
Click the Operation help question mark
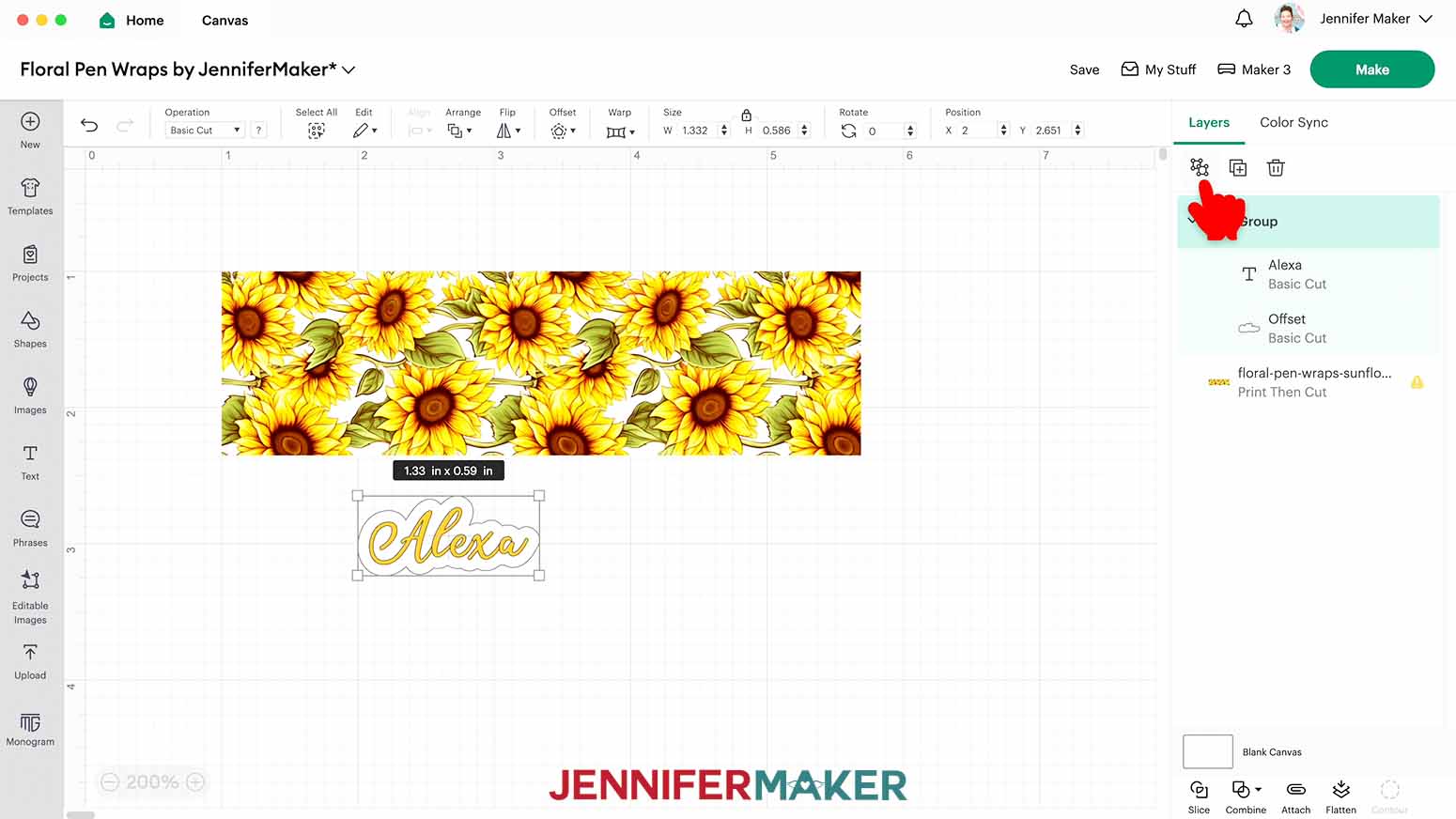click(x=258, y=131)
